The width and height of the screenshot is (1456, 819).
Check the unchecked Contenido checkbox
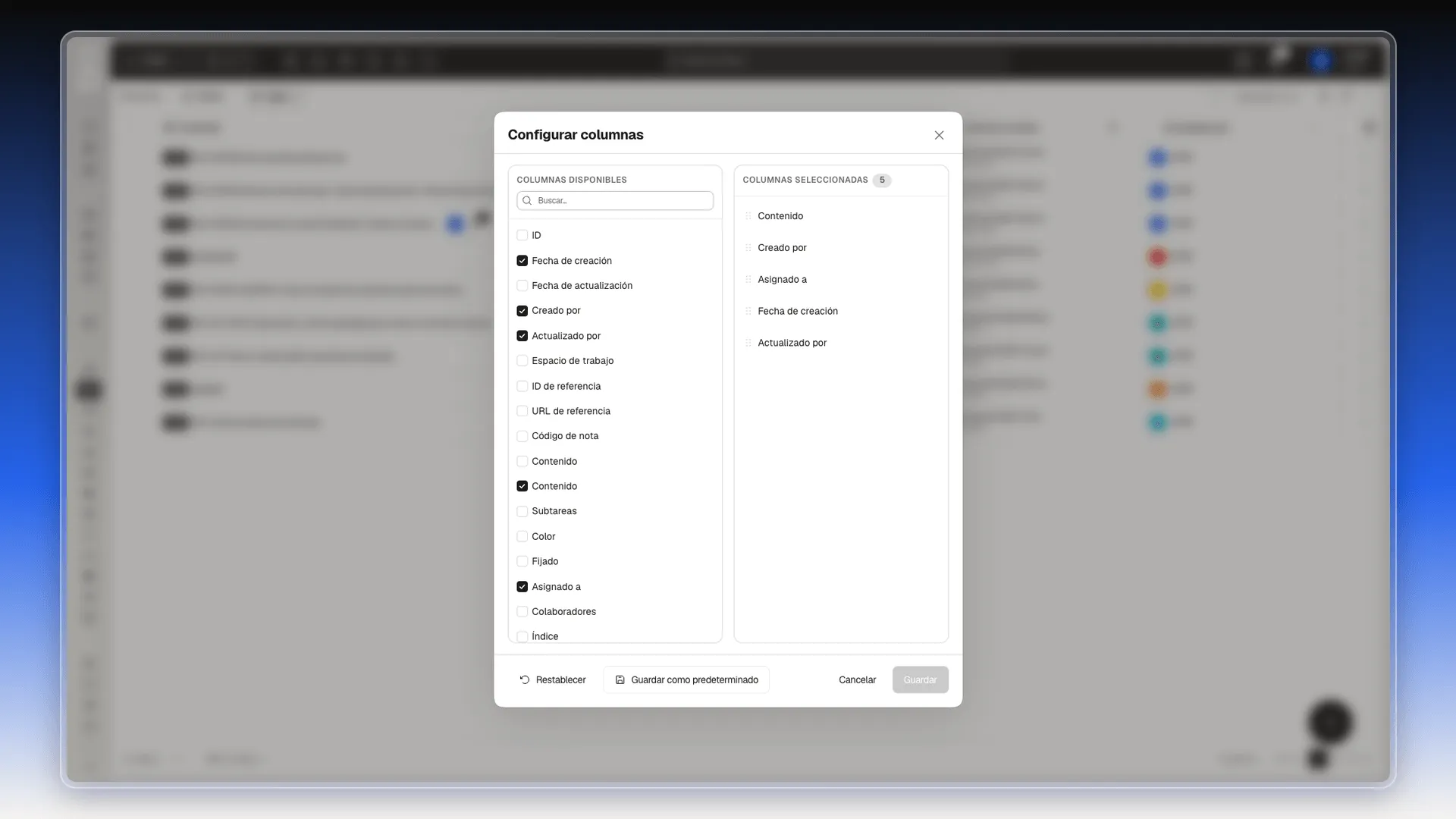pos(522,462)
